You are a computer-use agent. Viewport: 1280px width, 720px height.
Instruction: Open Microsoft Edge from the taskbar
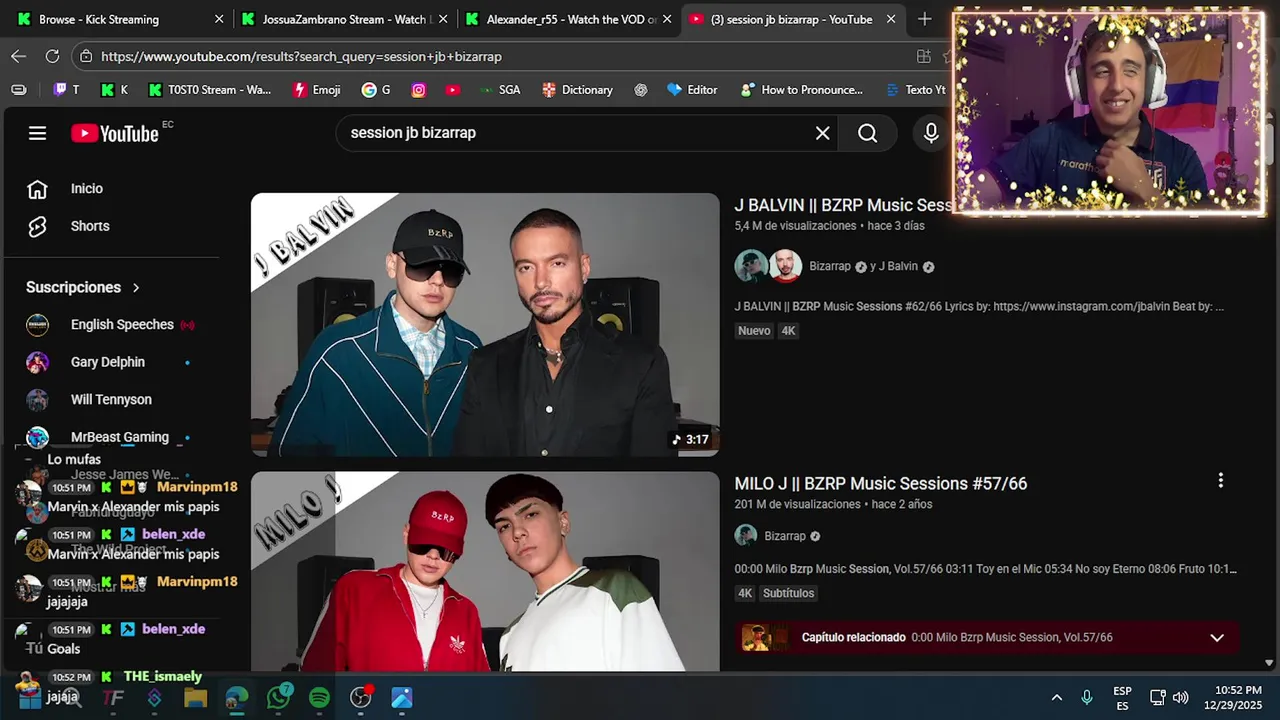point(237,697)
